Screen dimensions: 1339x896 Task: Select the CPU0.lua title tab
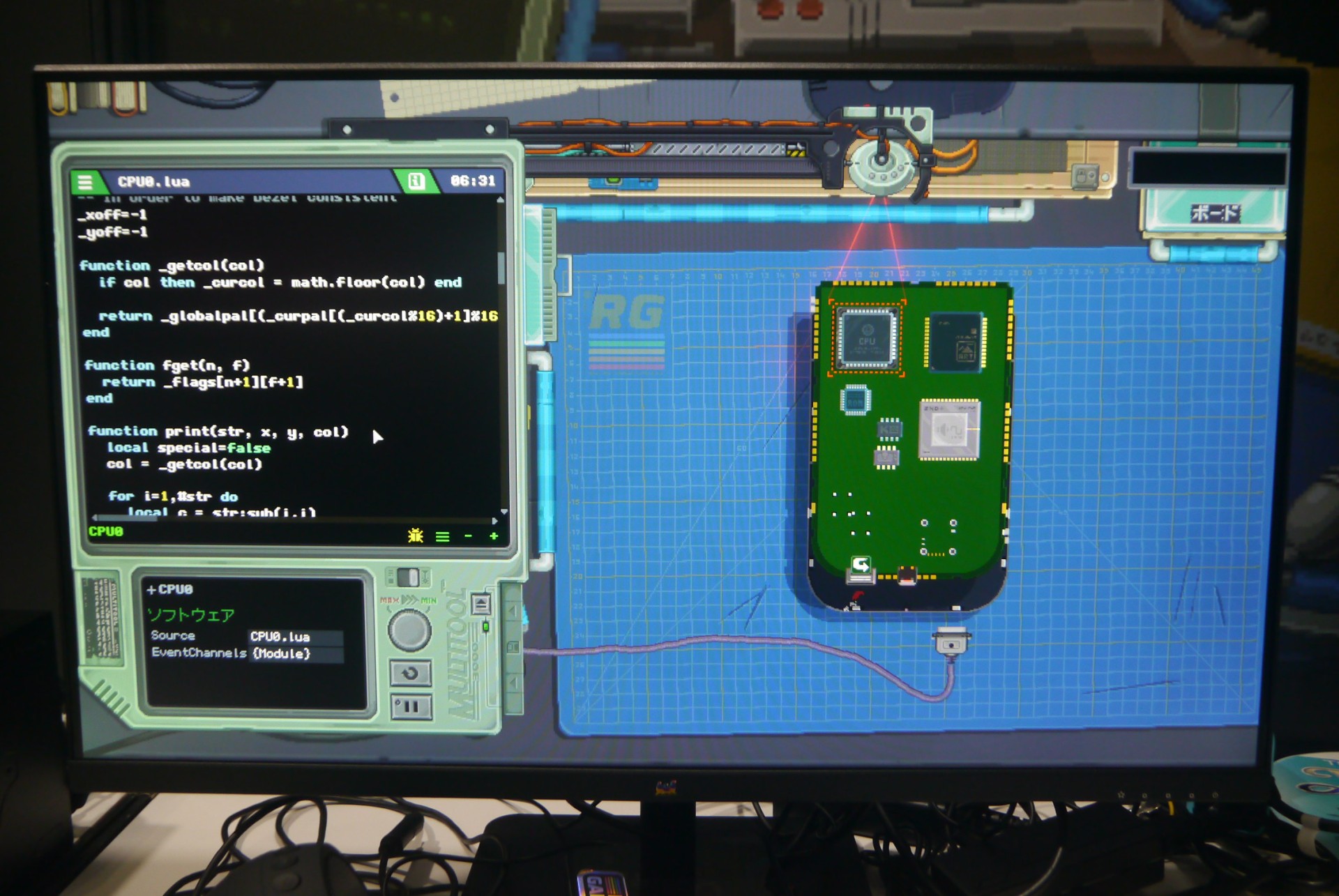[x=154, y=182]
